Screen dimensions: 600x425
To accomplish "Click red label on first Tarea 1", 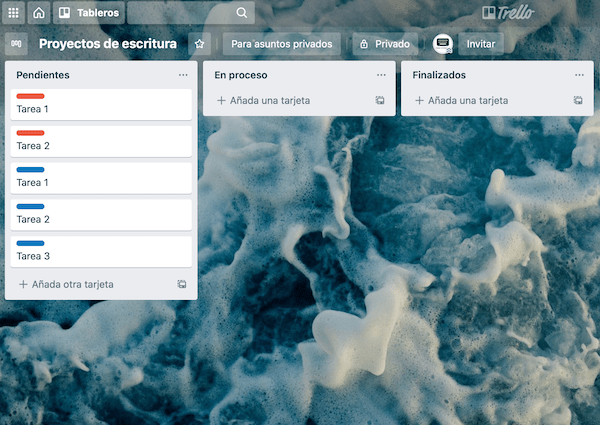I will coord(30,96).
